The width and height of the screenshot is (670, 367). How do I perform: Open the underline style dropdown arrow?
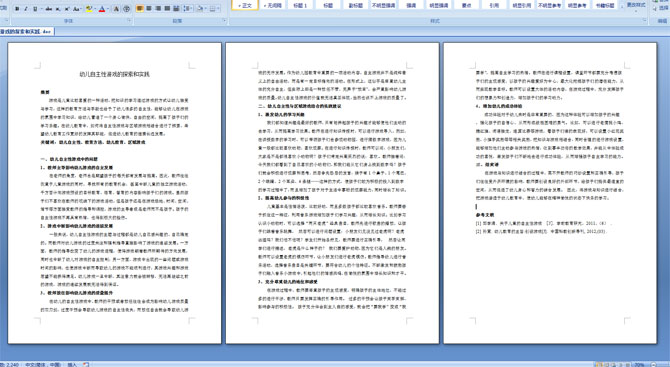[x=41, y=9]
